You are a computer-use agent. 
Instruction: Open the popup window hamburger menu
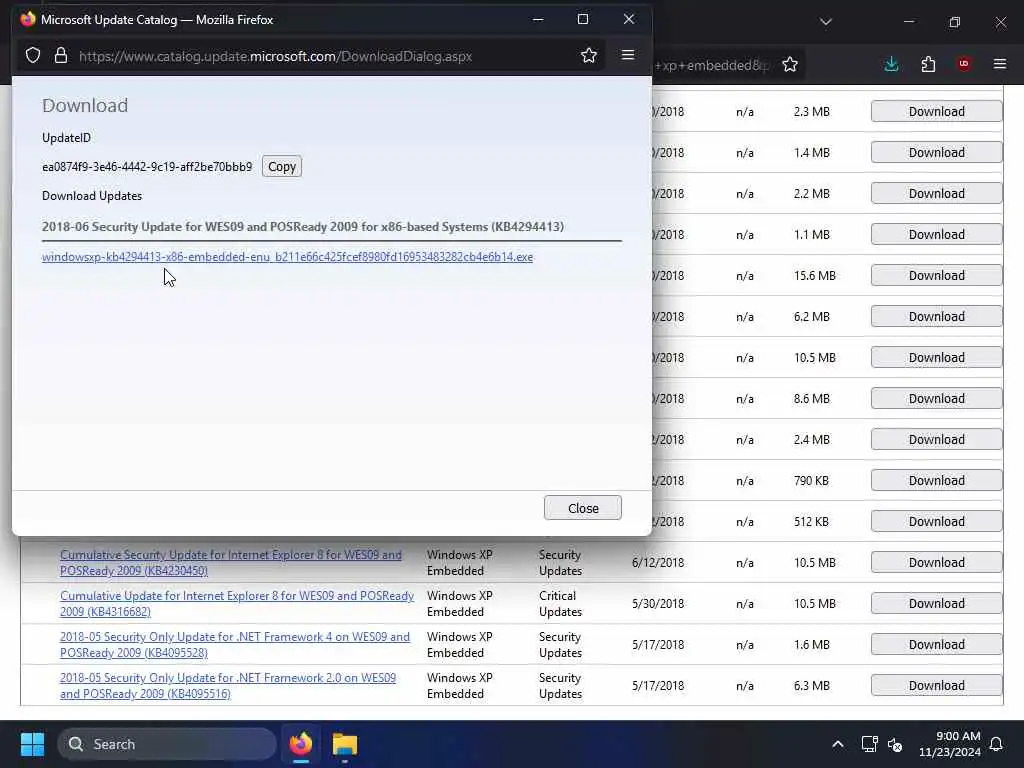point(628,55)
